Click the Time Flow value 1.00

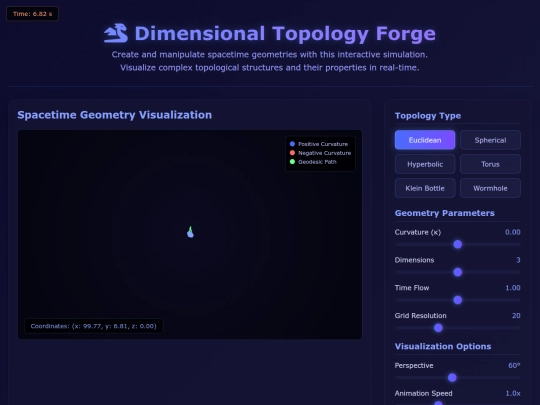click(512, 288)
